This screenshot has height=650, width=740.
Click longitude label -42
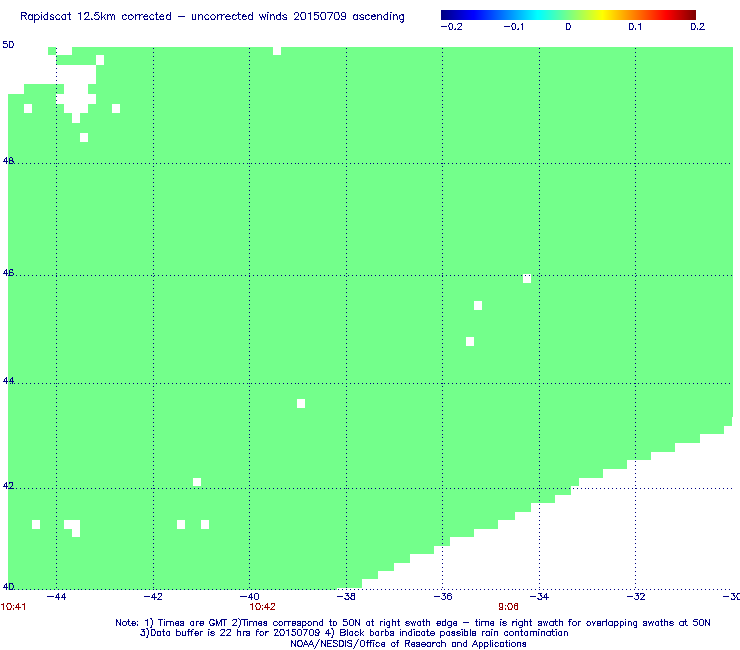153,597
